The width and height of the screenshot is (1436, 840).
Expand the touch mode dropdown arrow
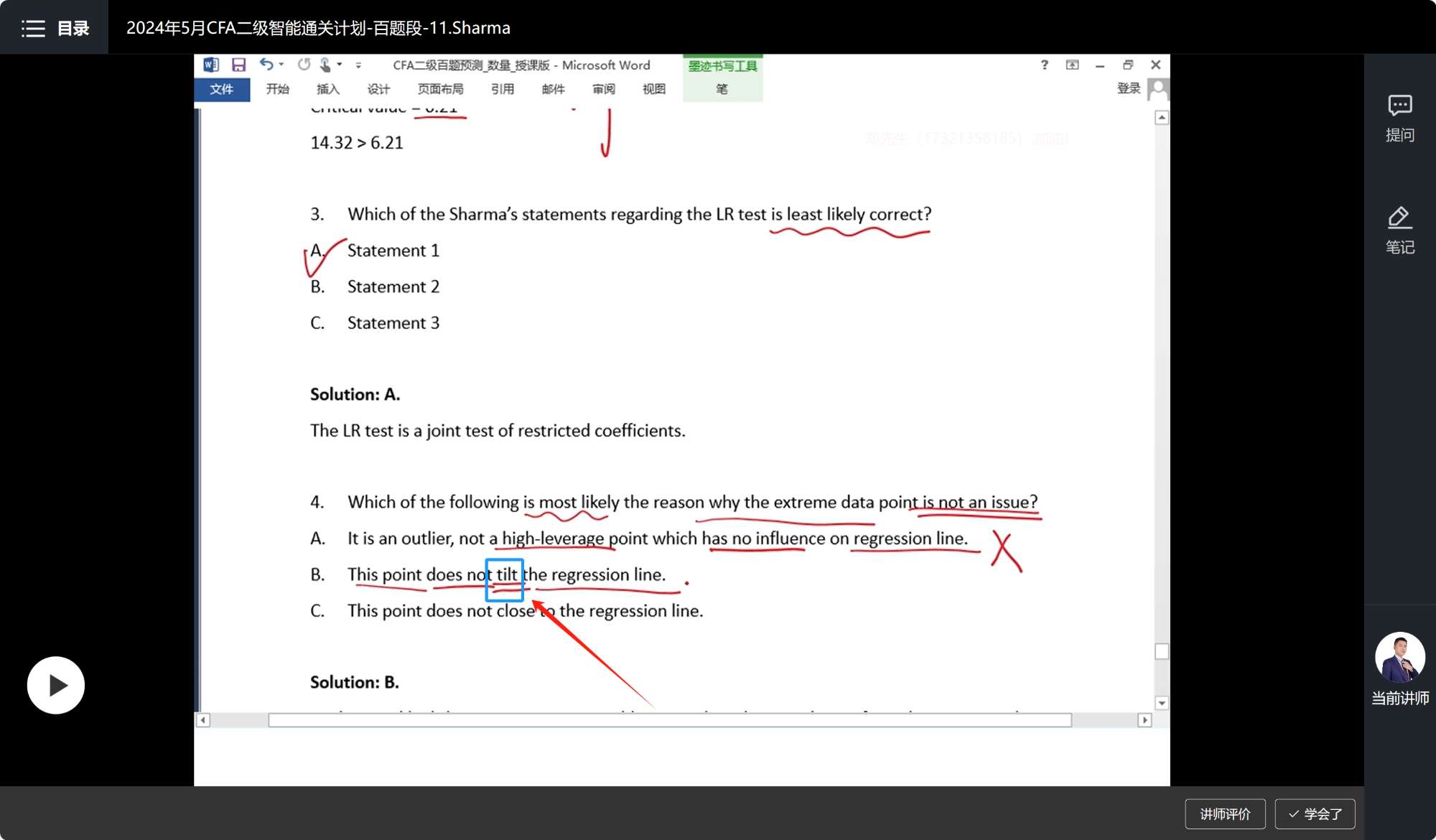click(340, 65)
